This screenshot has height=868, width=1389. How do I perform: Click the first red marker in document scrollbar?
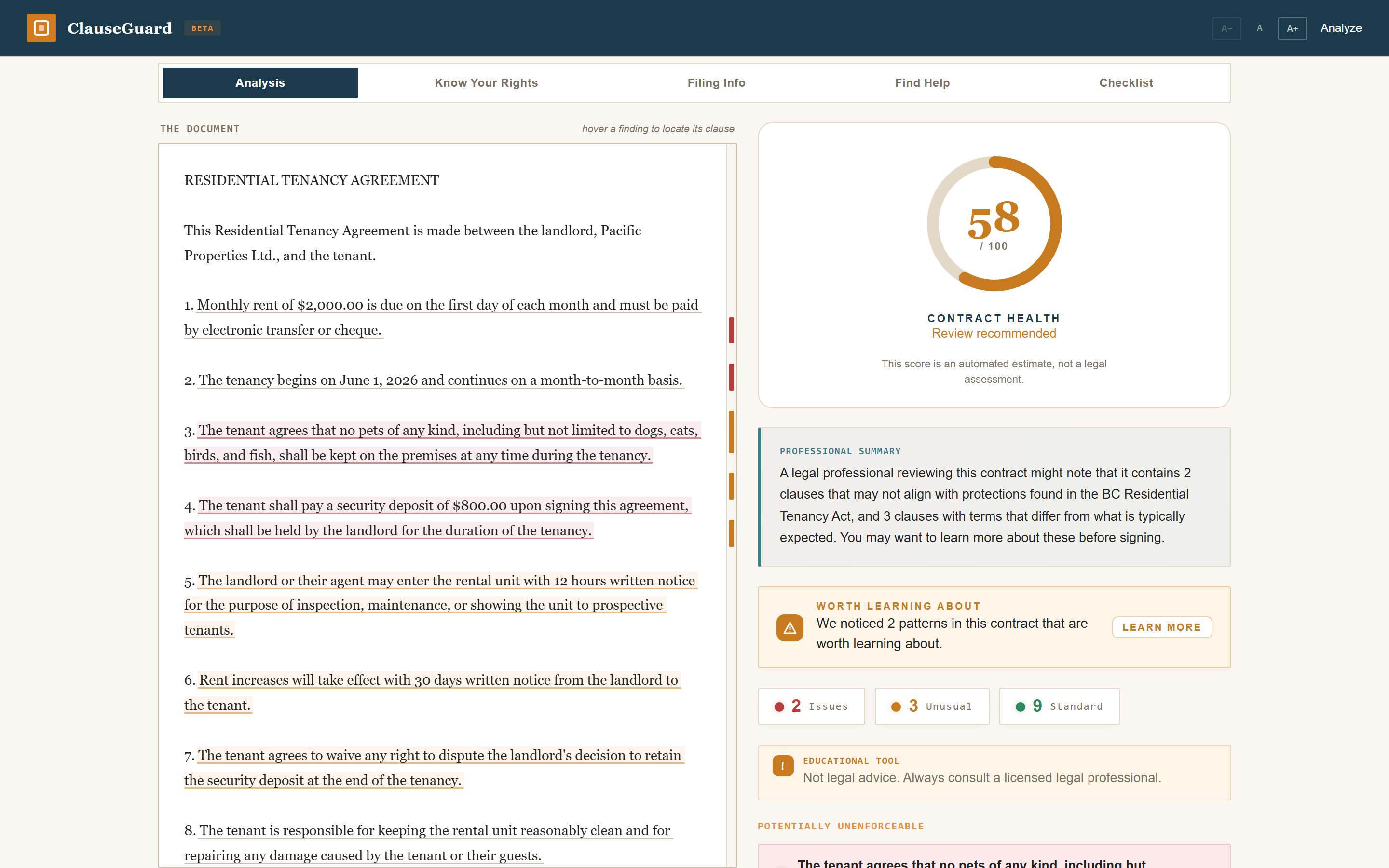coord(731,330)
